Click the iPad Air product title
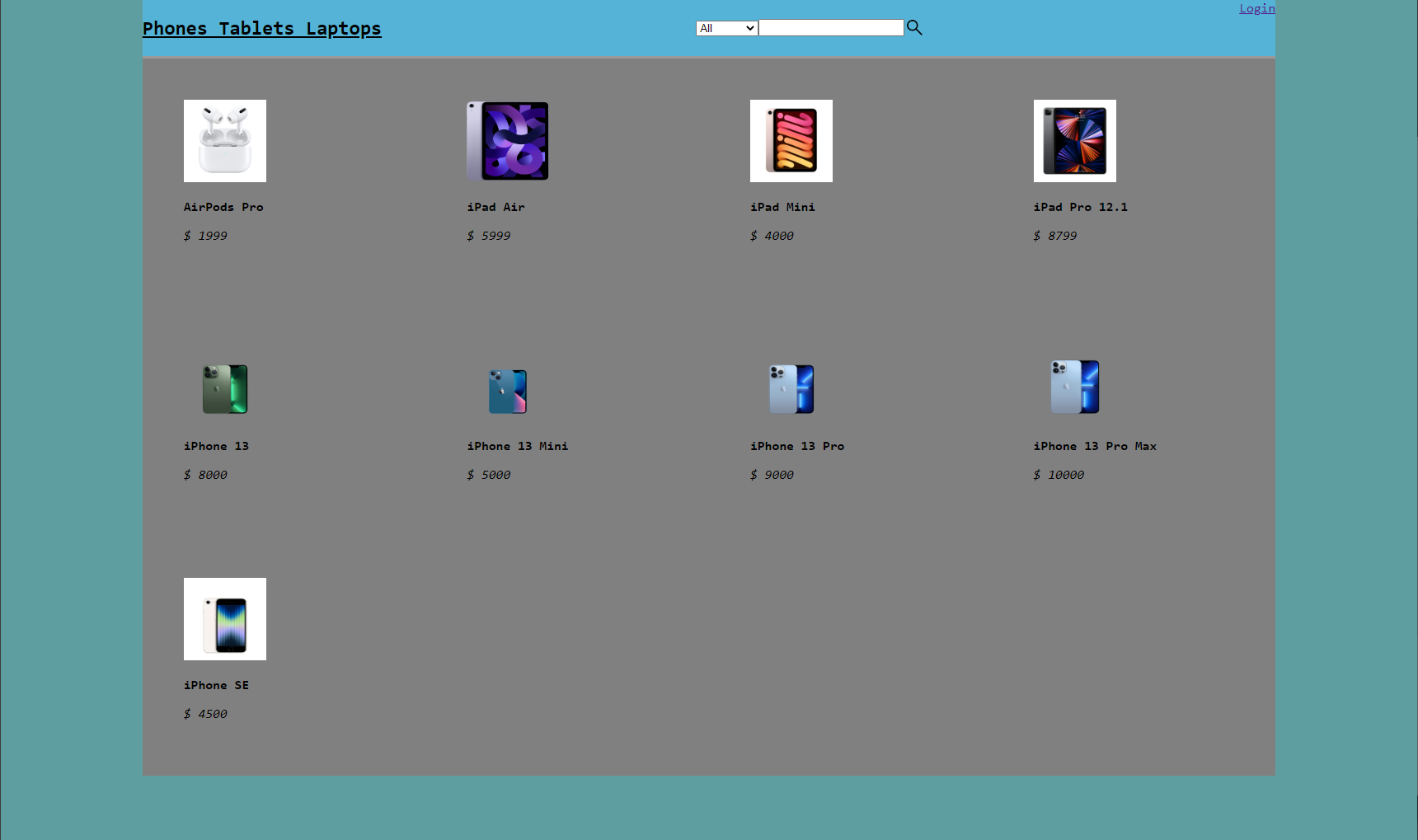Screen dimensions: 1418x840 495,207
